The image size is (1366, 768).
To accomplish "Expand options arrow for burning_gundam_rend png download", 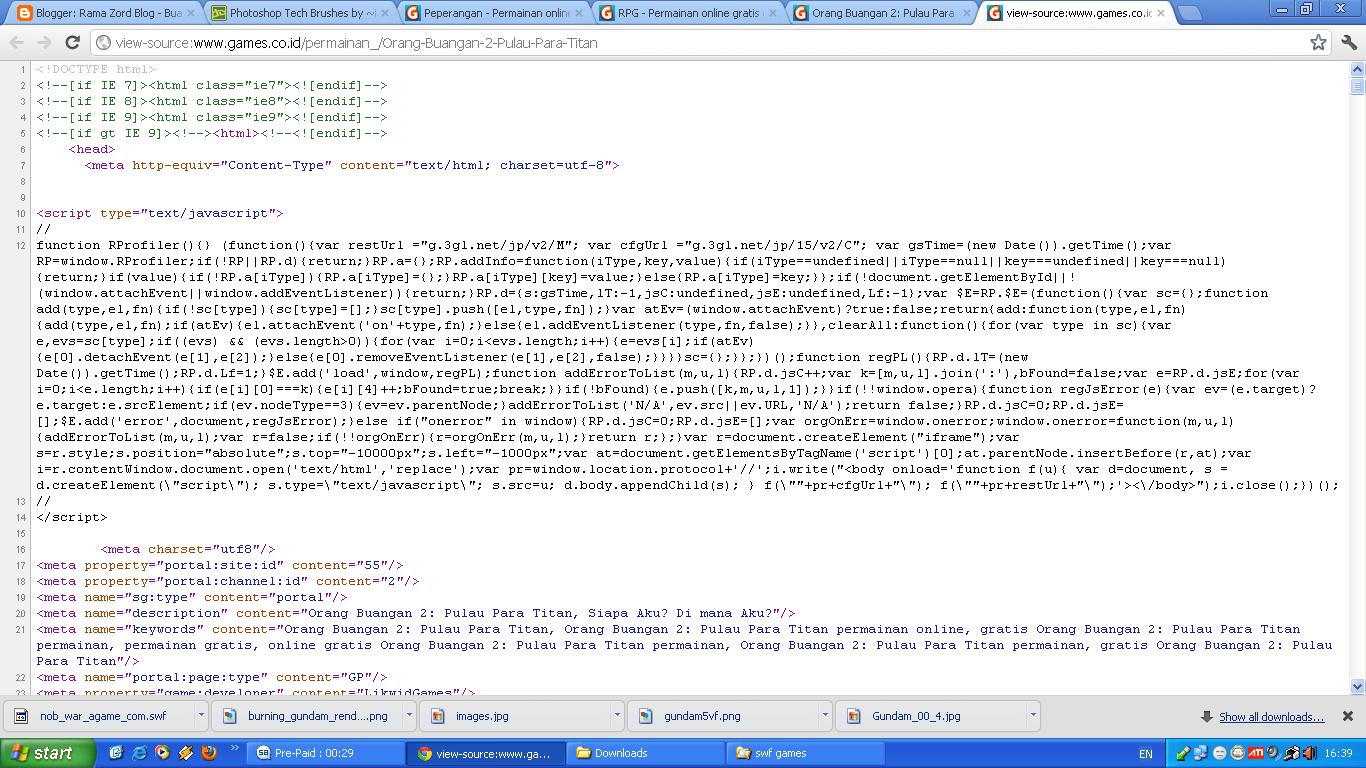I will (x=409, y=716).
